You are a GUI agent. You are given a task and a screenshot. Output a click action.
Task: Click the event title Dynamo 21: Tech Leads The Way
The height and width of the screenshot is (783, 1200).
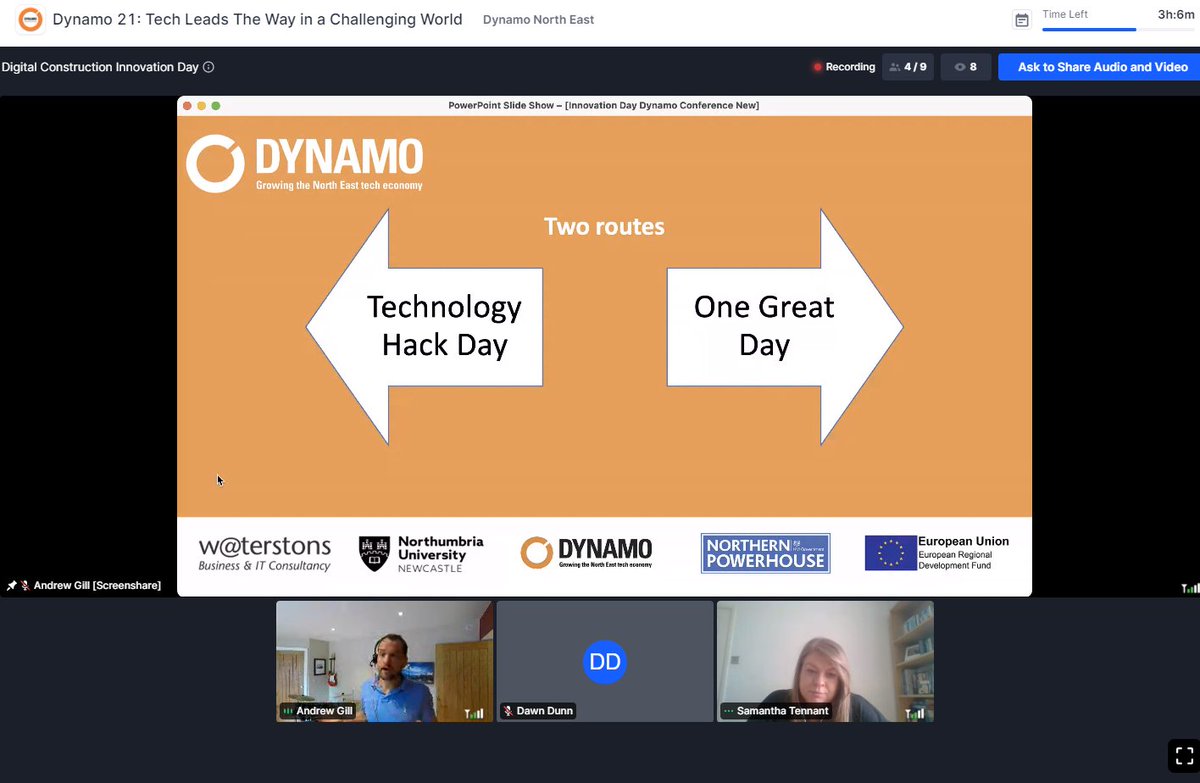[257, 19]
